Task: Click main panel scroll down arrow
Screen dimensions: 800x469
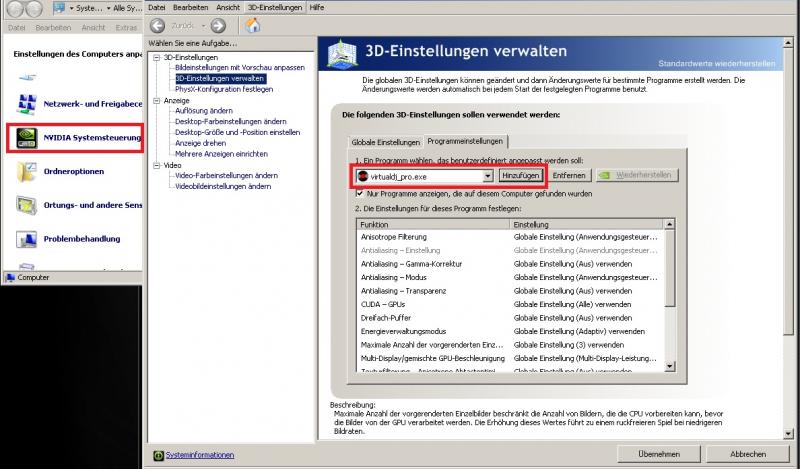Action: click(x=788, y=434)
